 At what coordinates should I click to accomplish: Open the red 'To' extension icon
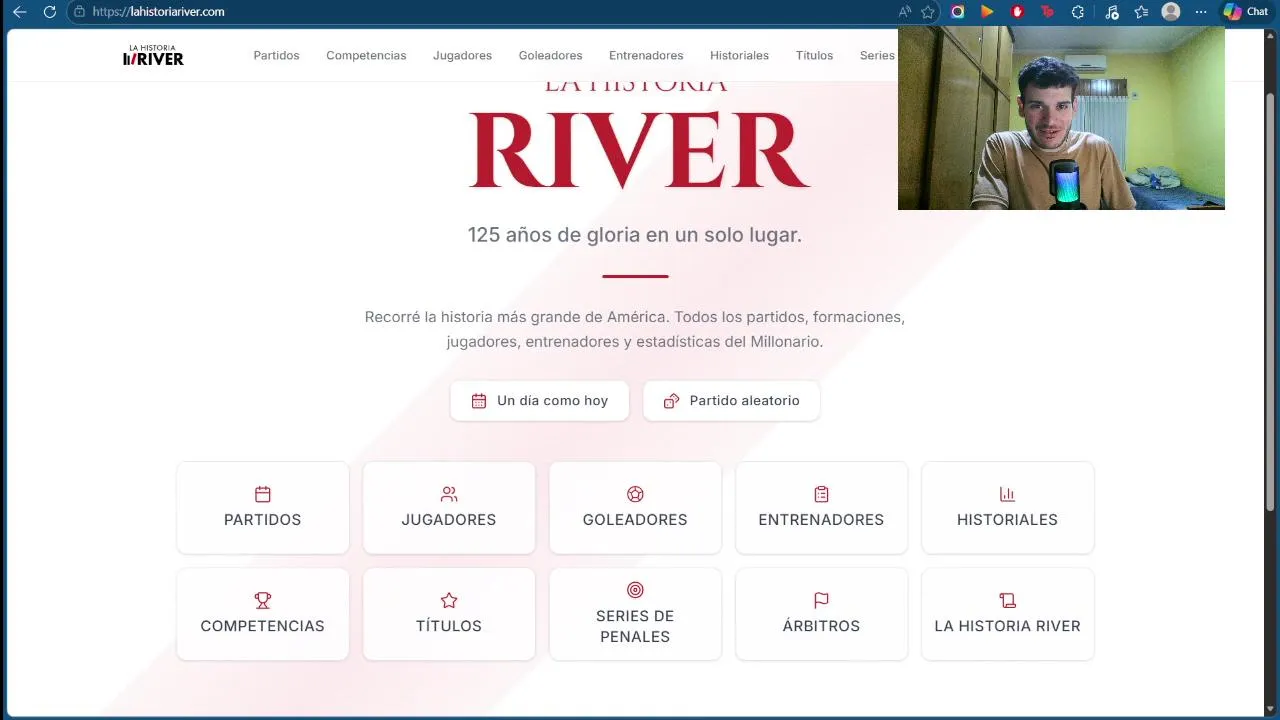(1047, 12)
